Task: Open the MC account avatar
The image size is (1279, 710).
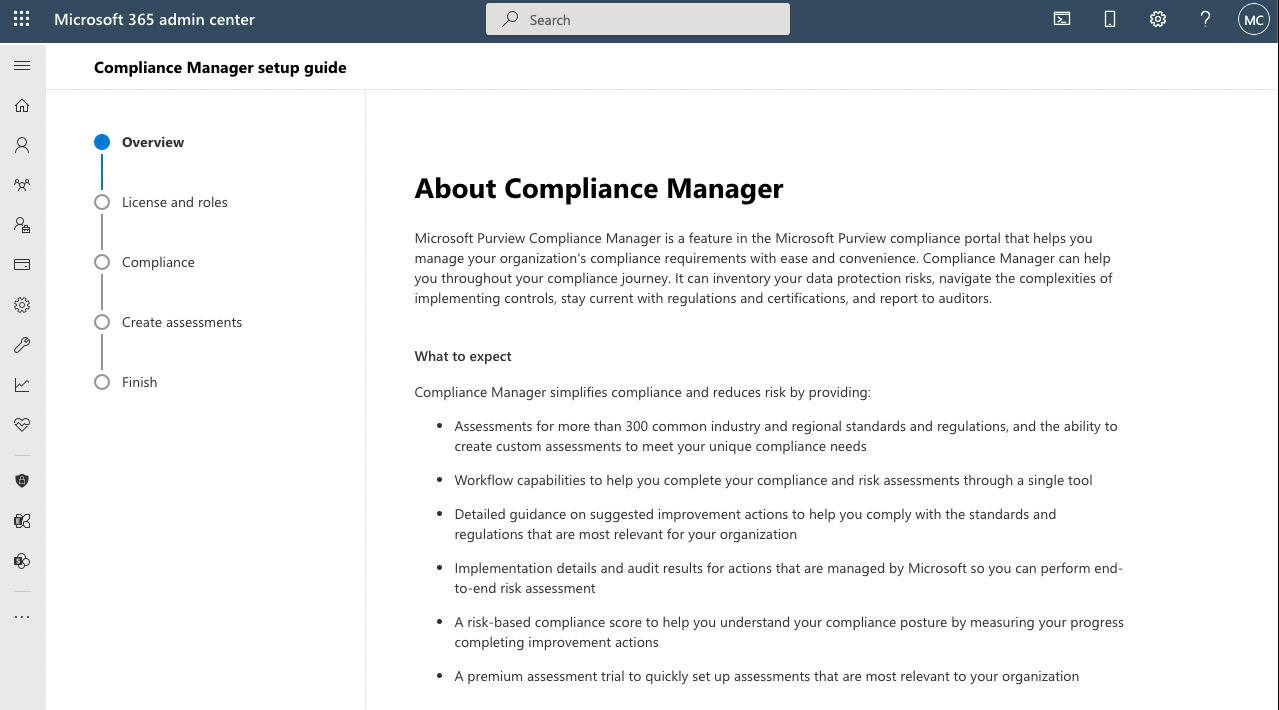Action: click(1253, 18)
